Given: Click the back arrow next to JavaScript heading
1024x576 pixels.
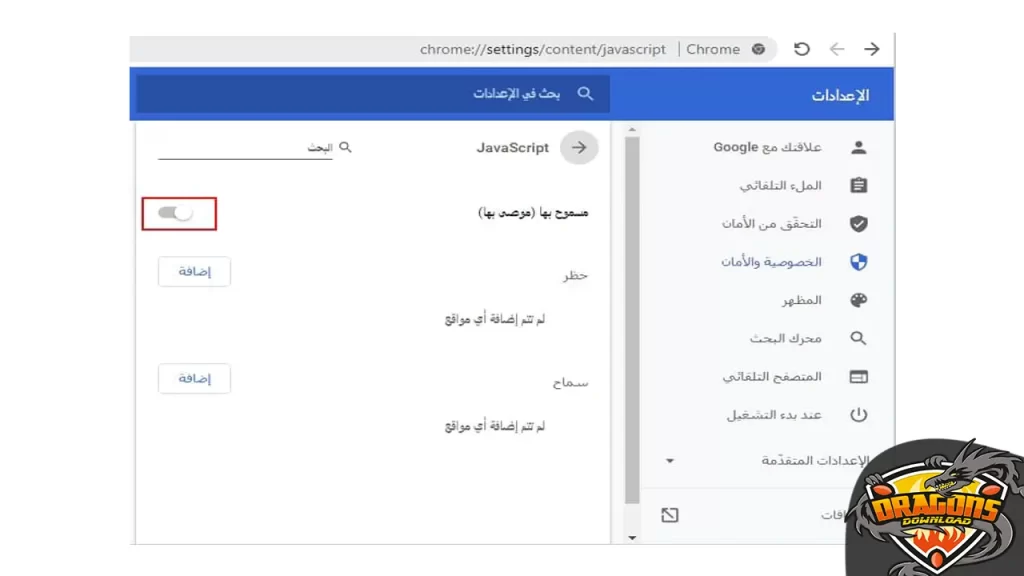Looking at the screenshot, I should point(578,147).
